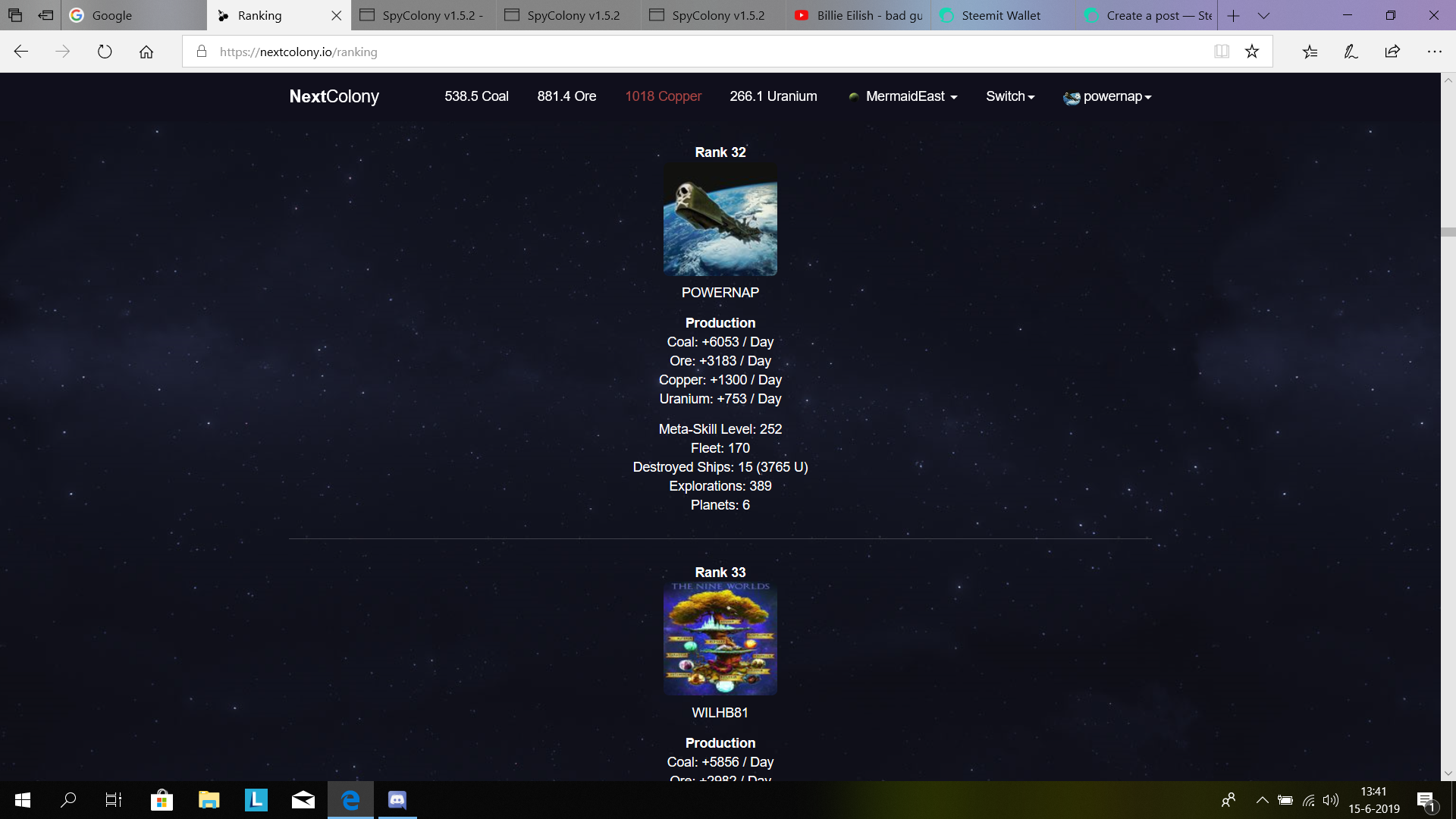Open a new tab with plus button
The height and width of the screenshot is (819, 1456).
[1234, 15]
